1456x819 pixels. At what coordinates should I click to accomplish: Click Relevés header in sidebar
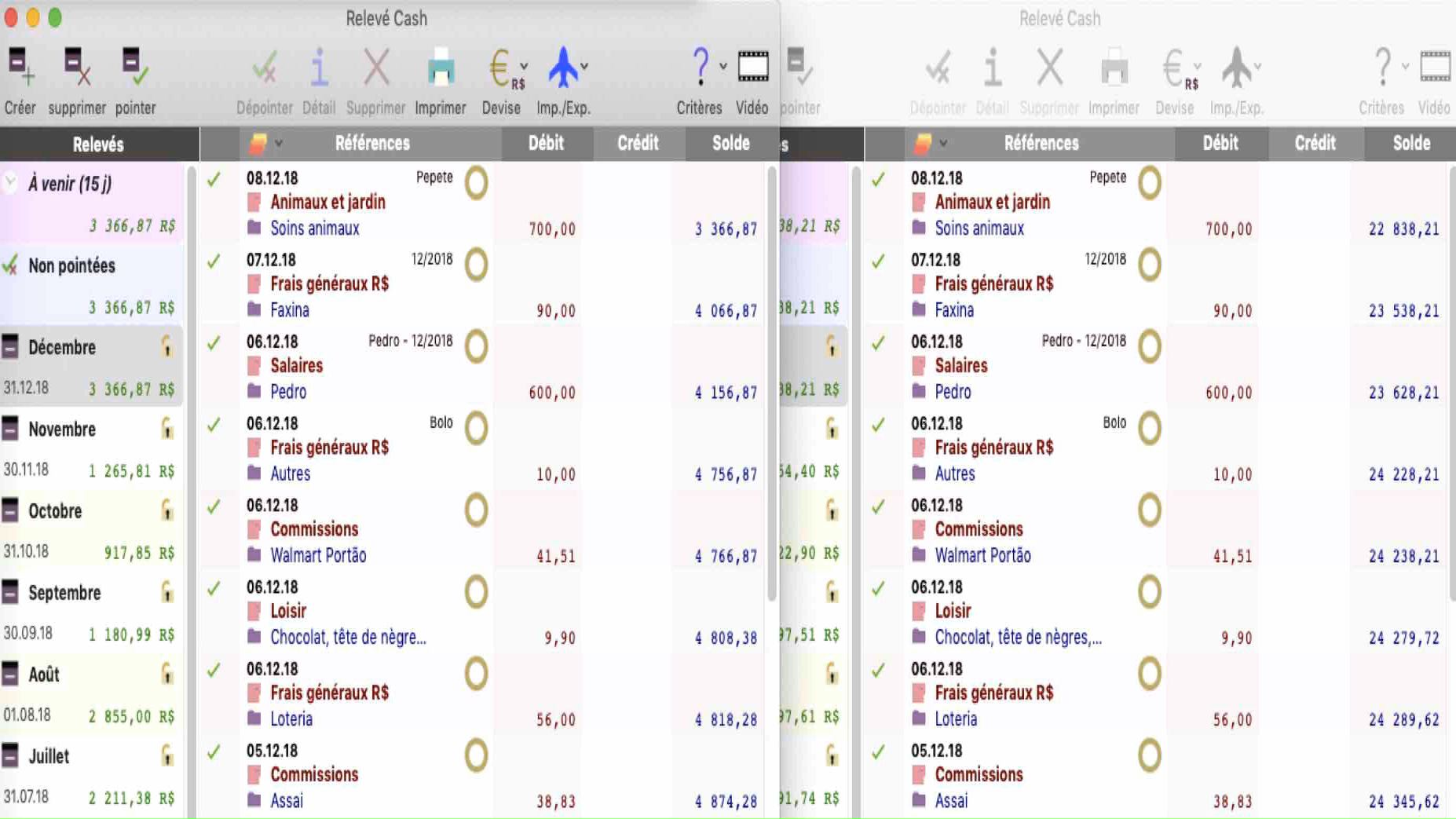98,144
